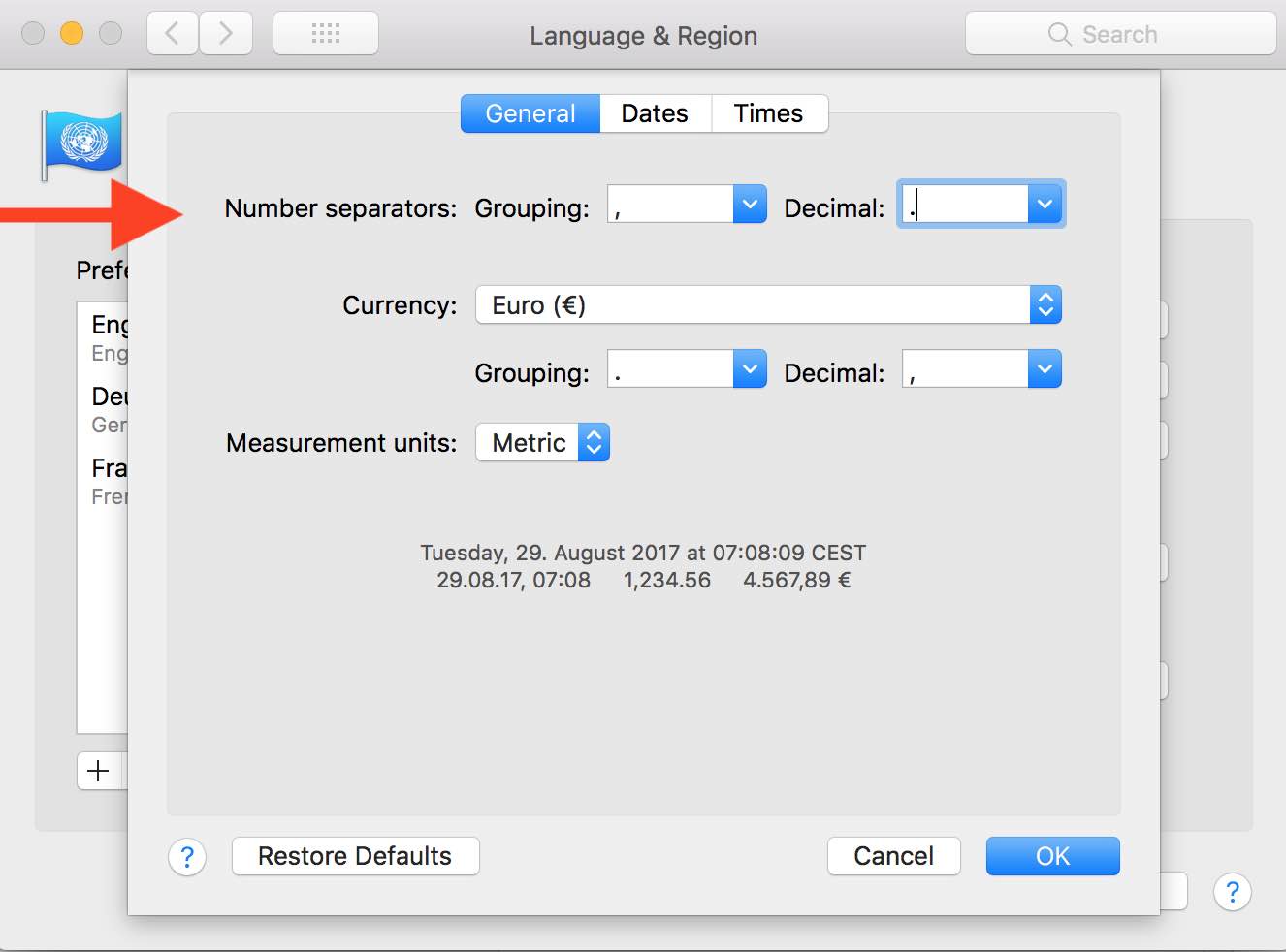Switch to the Times tab
This screenshot has height=952, width=1286.
(x=769, y=113)
